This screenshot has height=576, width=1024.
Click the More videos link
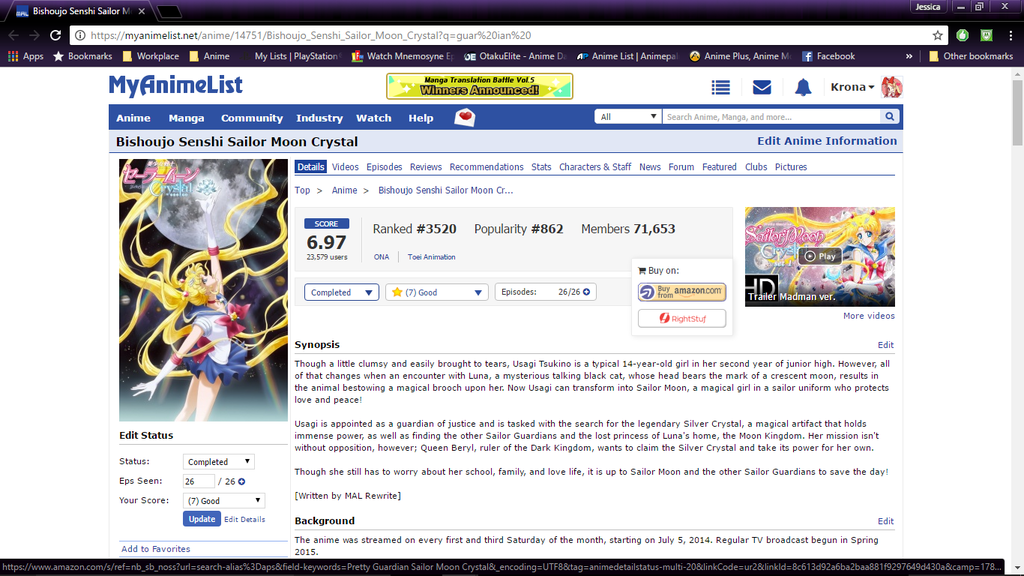click(x=869, y=316)
